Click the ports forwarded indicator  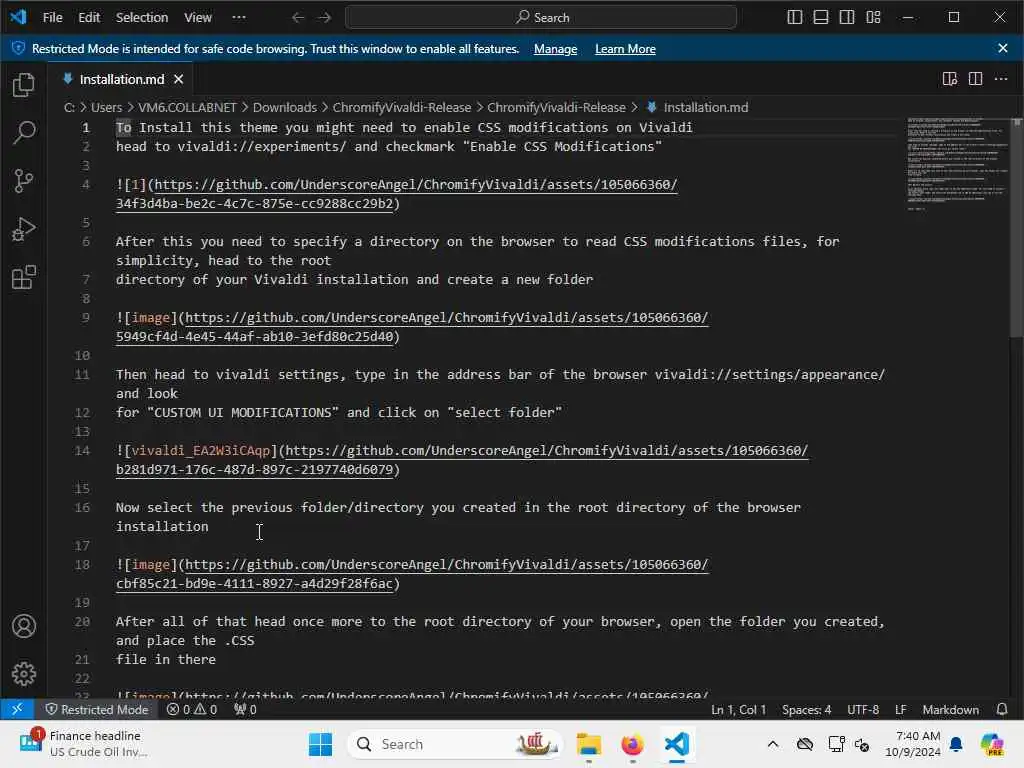pyautogui.click(x=245, y=709)
